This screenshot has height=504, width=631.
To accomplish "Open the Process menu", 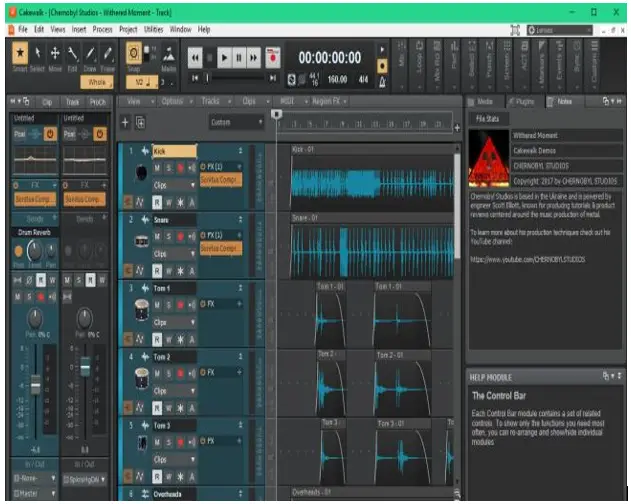I will tap(102, 30).
